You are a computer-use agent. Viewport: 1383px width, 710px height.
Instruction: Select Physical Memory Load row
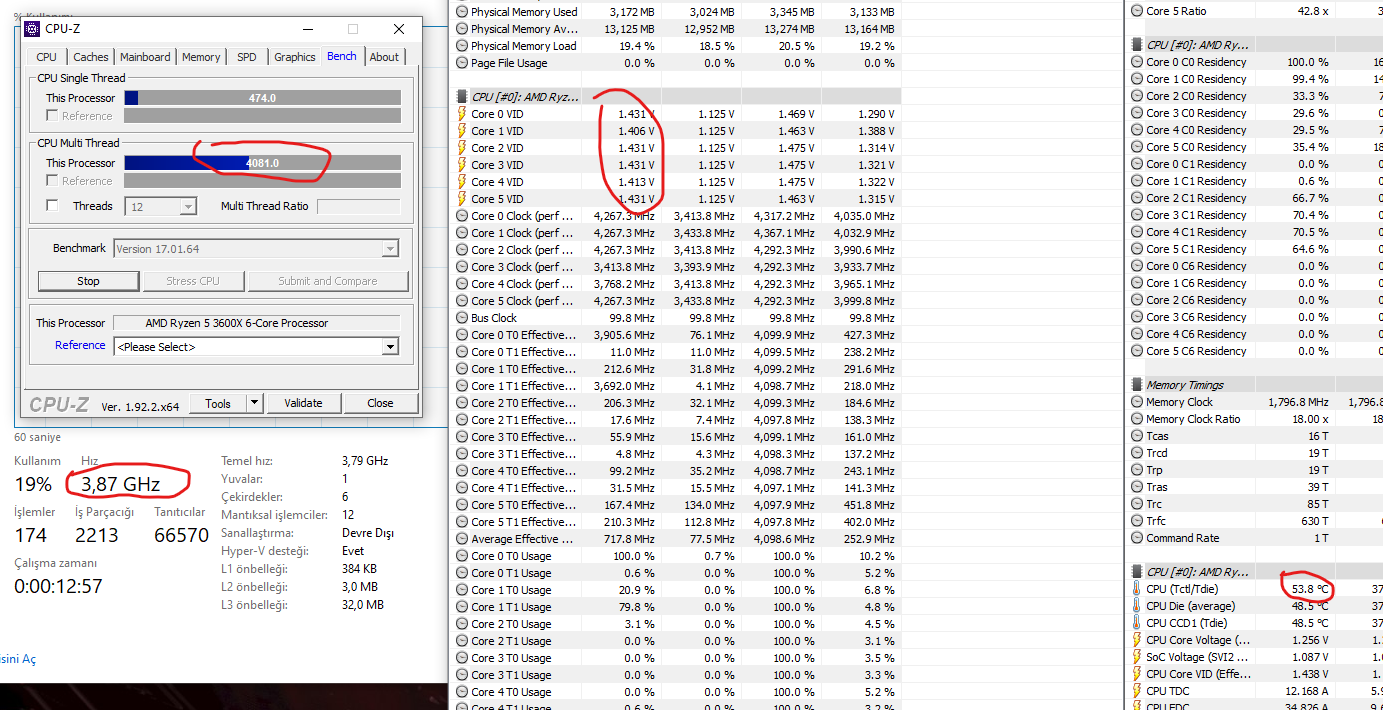677,46
